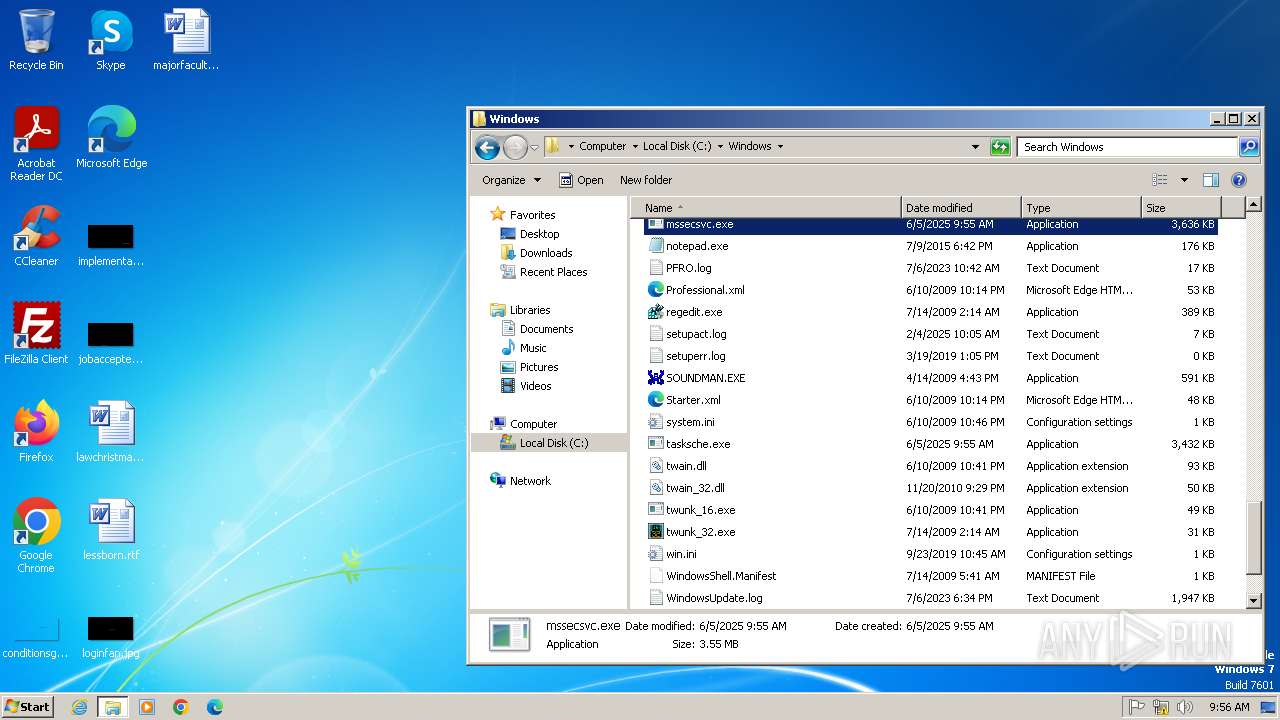1280x720 pixels.
Task: Sort by Date modified column header
Action: [961, 207]
